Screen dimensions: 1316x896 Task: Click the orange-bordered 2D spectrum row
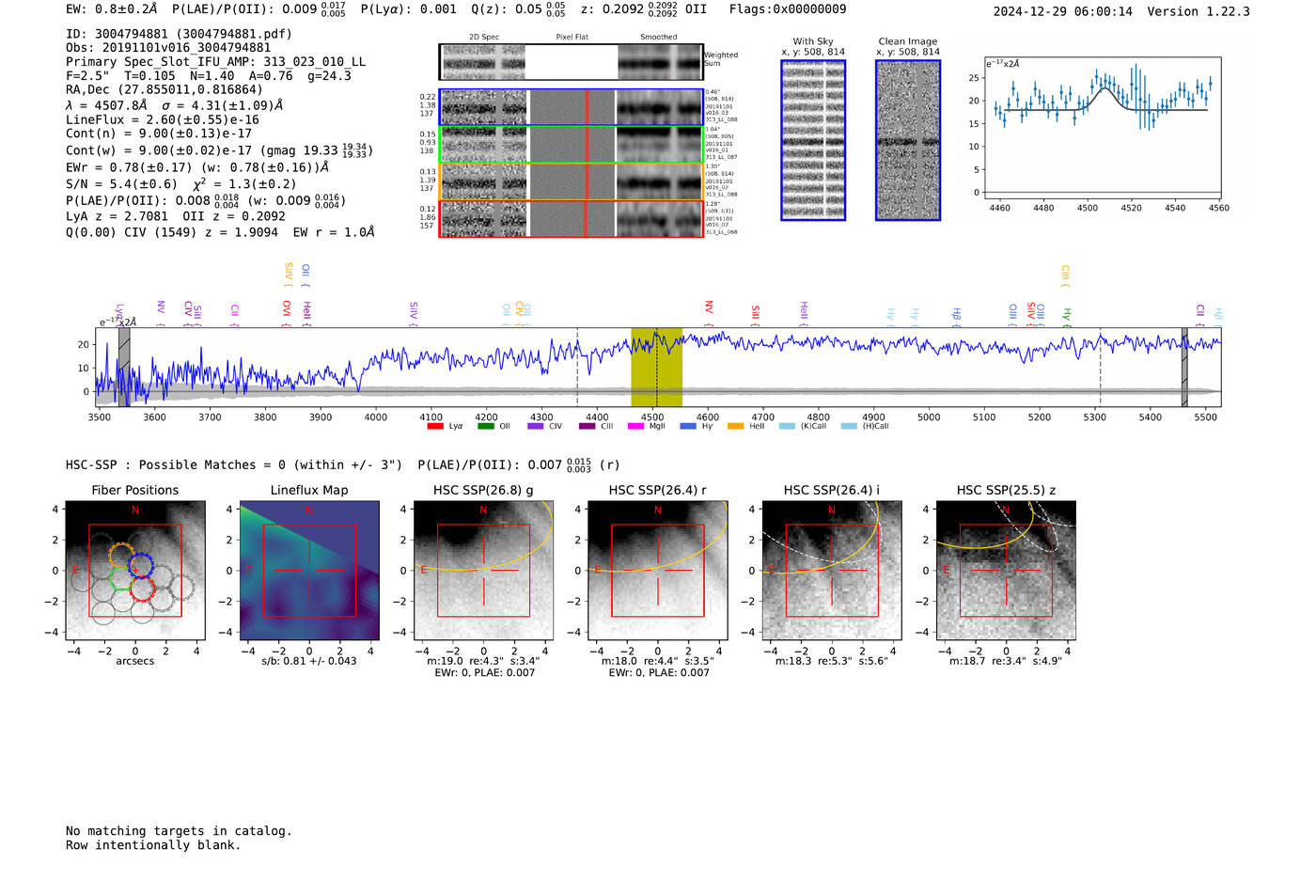tap(572, 181)
